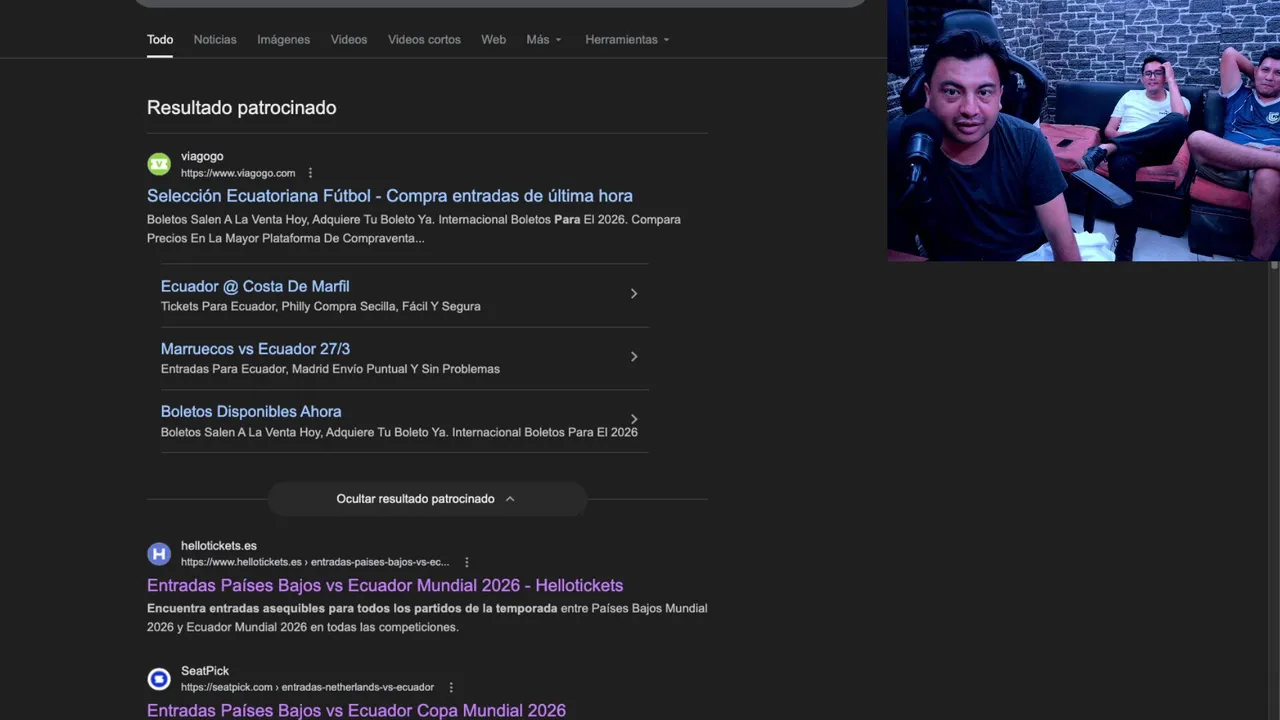This screenshot has height=720, width=1280.
Task: Click the search box at page top
Action: 500,3
